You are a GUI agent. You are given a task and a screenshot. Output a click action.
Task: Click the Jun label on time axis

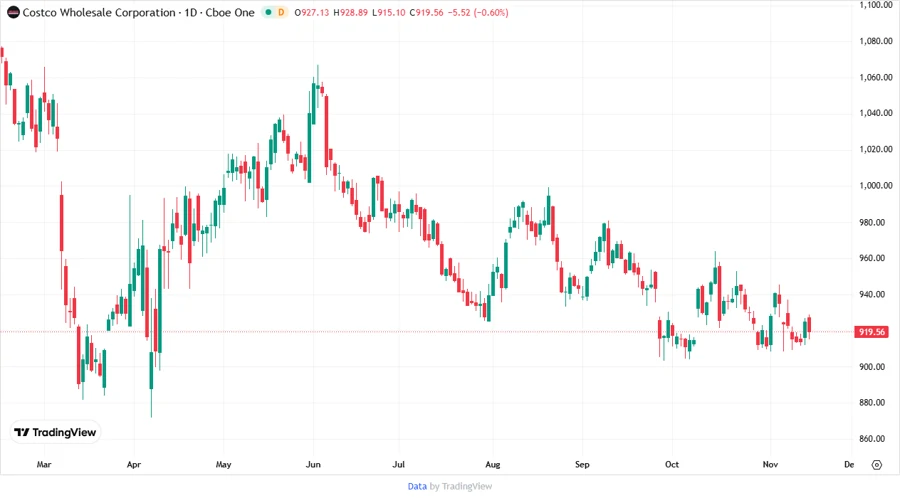pyautogui.click(x=313, y=464)
